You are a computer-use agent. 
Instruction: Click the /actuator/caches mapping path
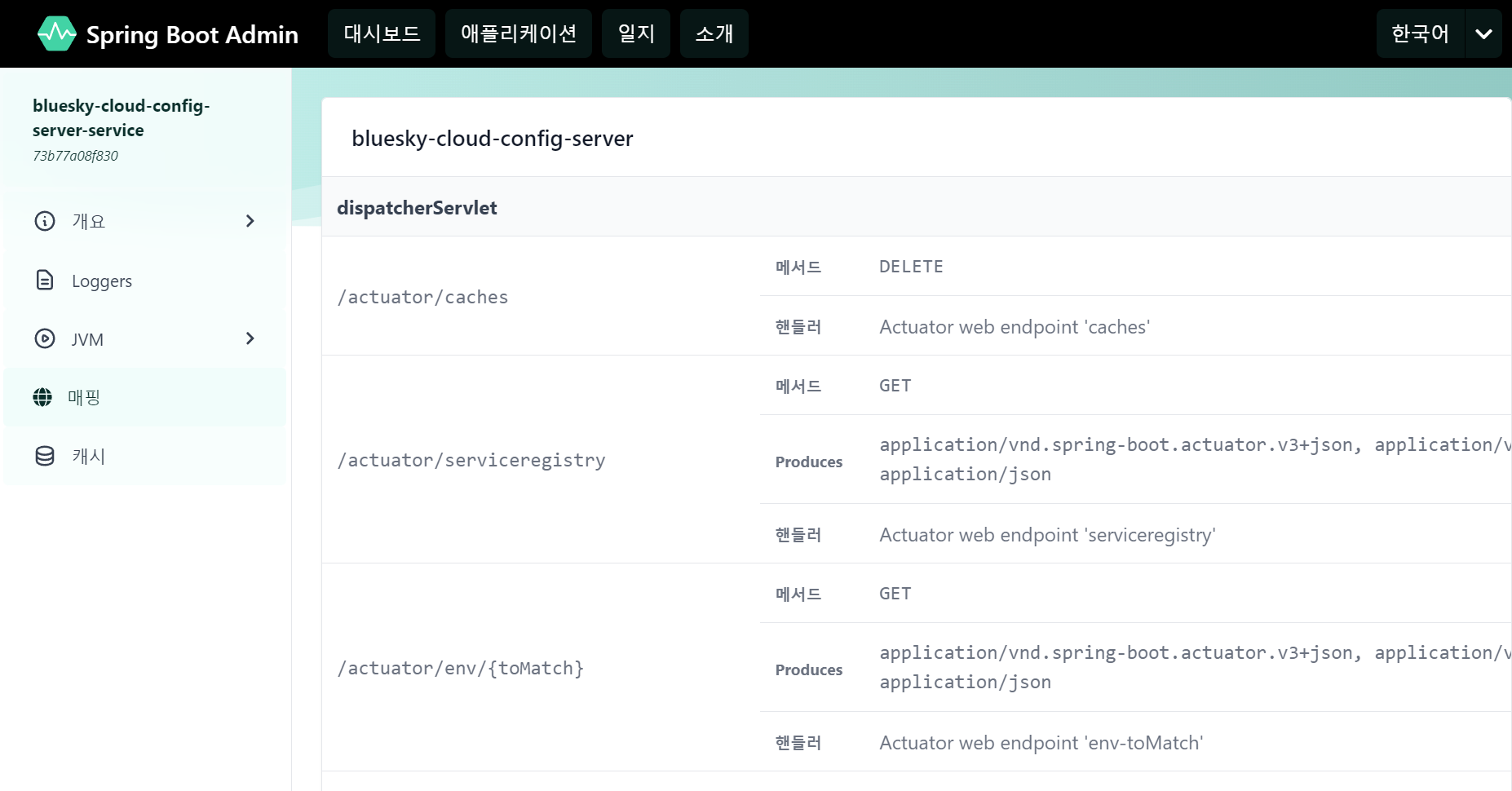(422, 297)
